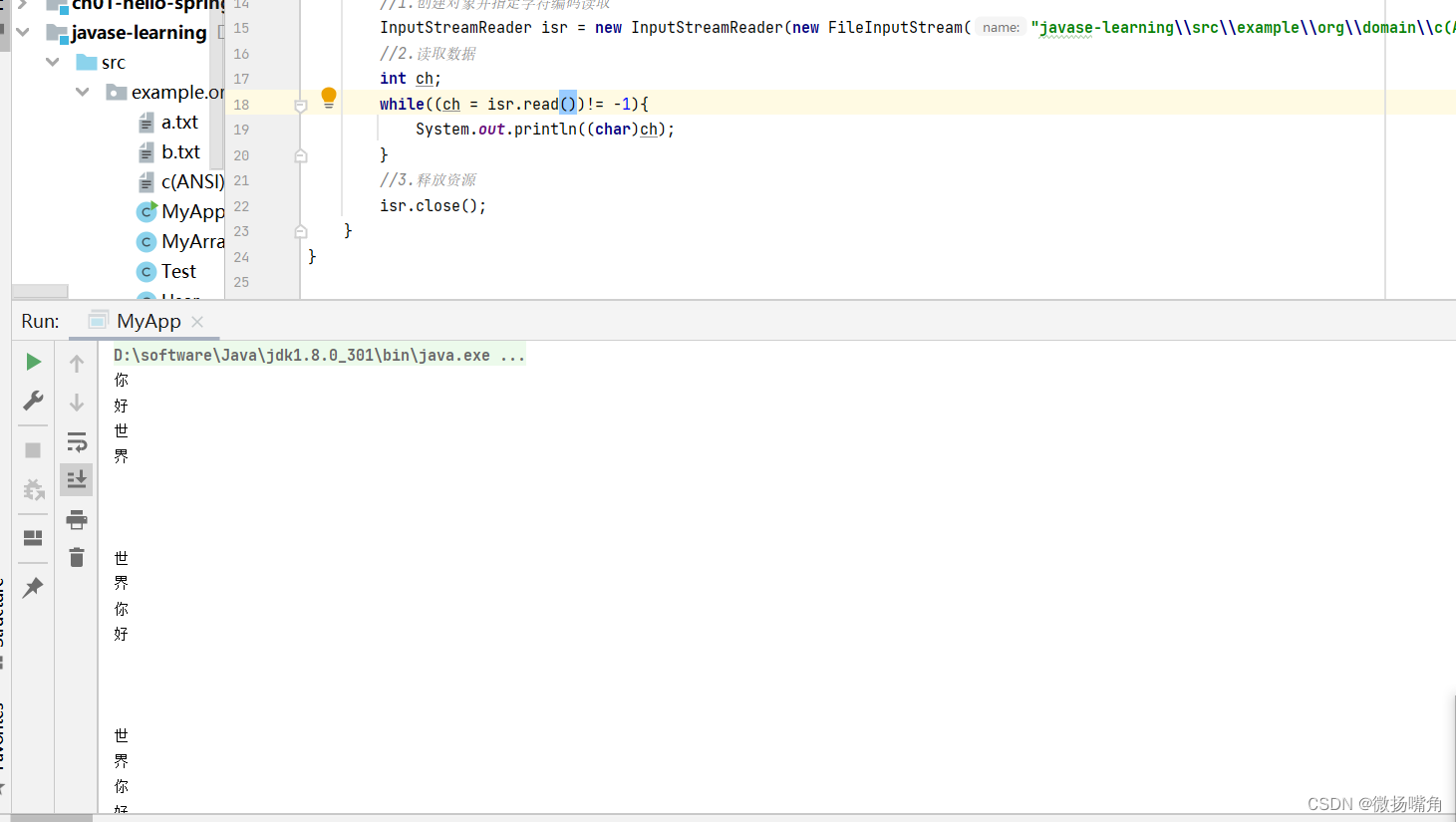1456x822 pixels.
Task: Click line number 18 in gutter
Action: point(241,105)
